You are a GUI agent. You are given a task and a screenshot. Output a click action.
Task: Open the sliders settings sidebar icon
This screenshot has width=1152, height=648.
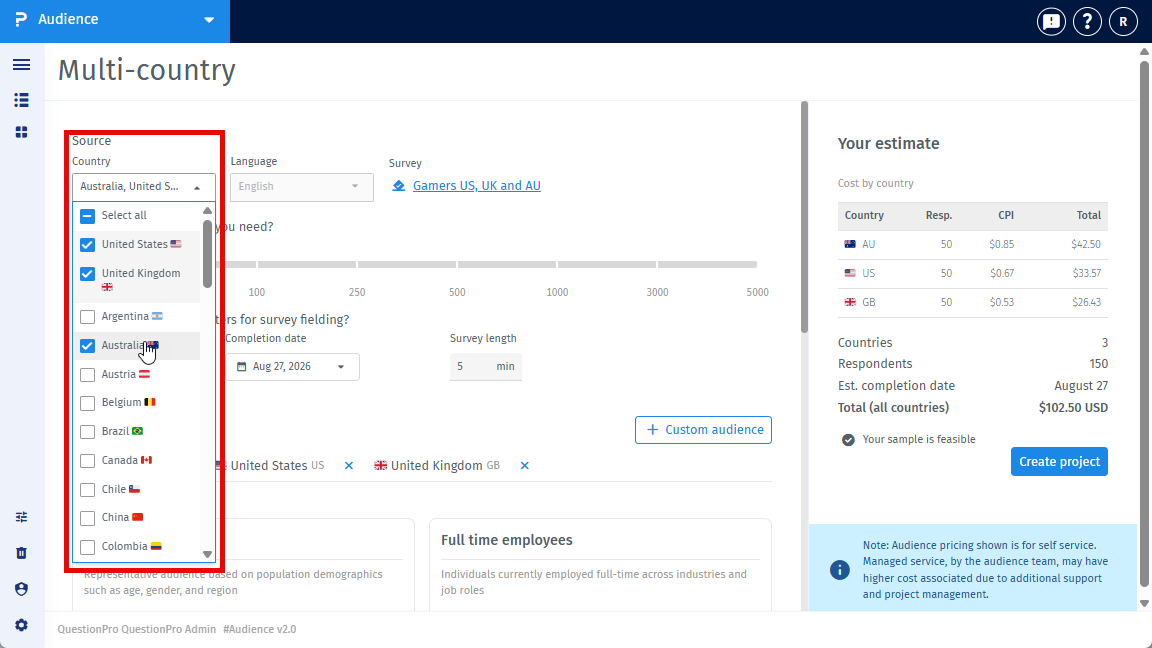tap(21, 517)
